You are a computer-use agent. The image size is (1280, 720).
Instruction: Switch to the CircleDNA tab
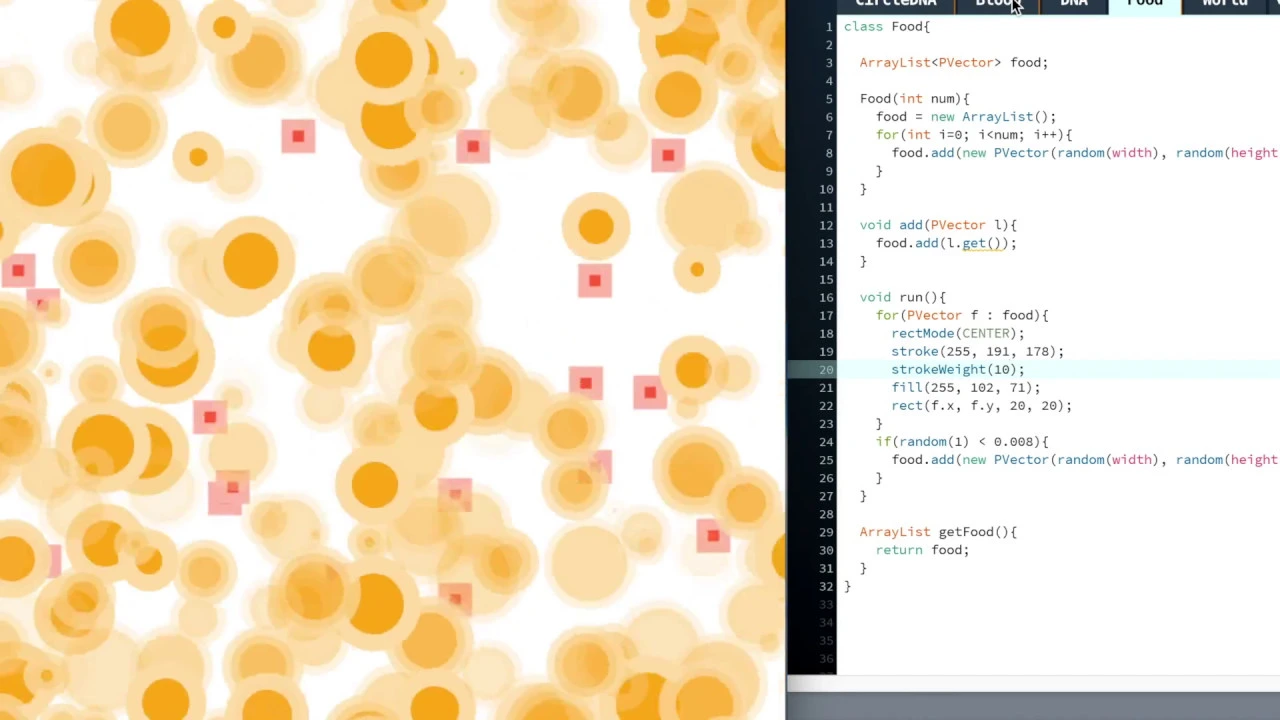(895, 4)
